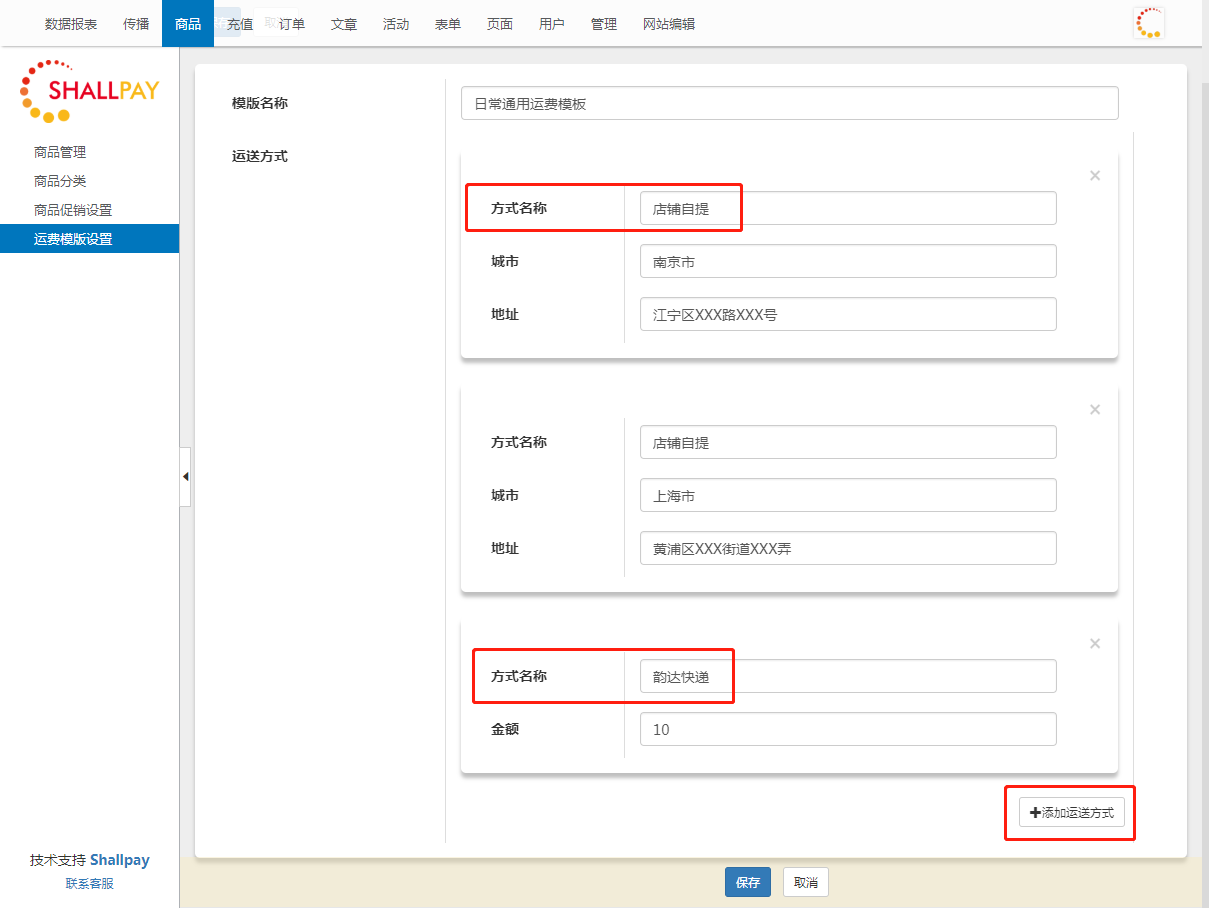Viewport: 1209px width, 908px height.
Task: Open 商品管理 in sidebar
Action: coord(60,152)
